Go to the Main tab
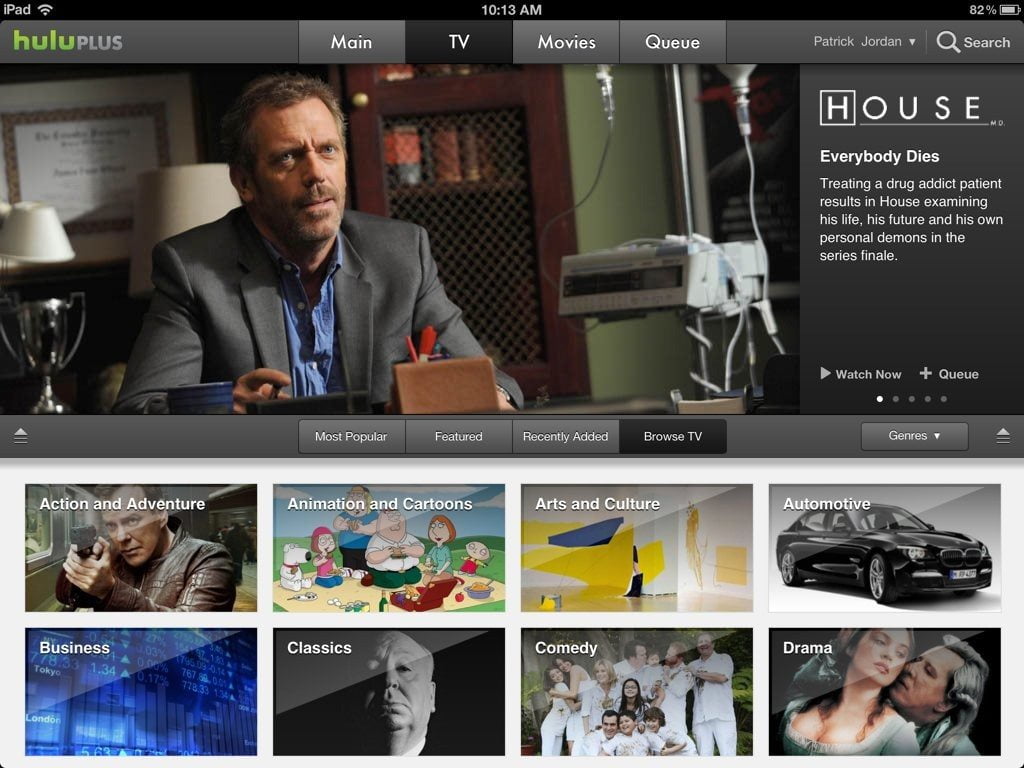 (x=351, y=42)
